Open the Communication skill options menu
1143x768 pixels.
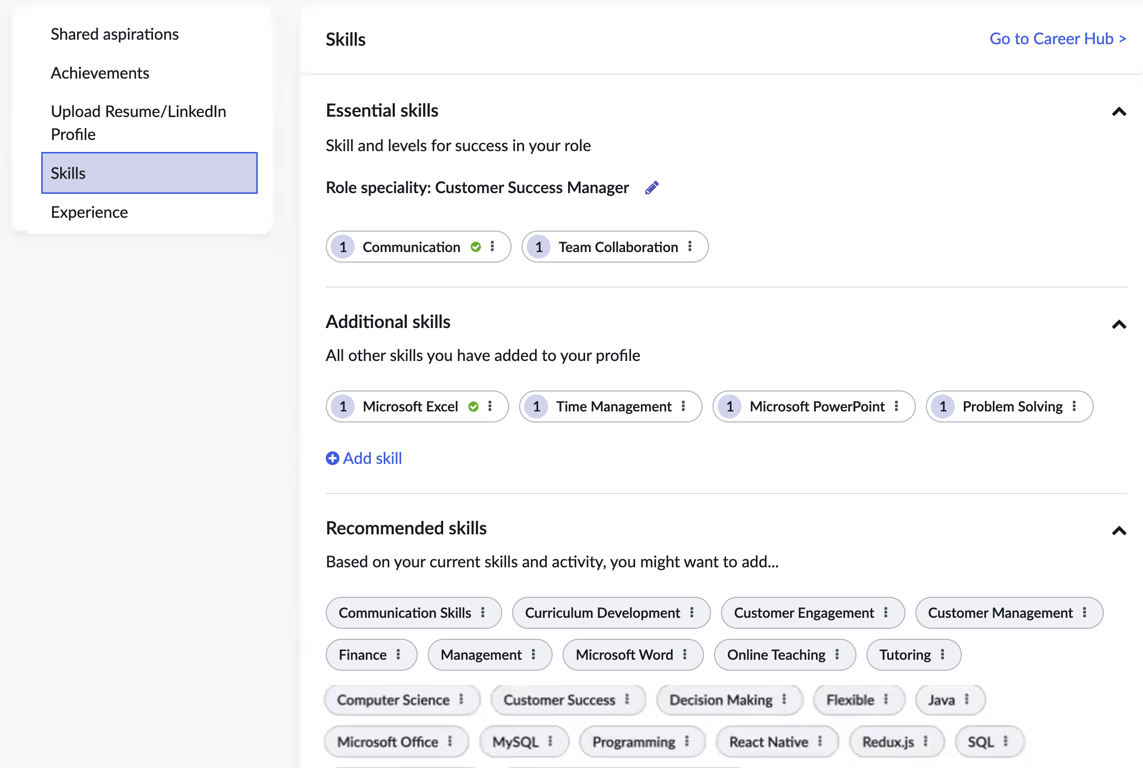tap(493, 247)
